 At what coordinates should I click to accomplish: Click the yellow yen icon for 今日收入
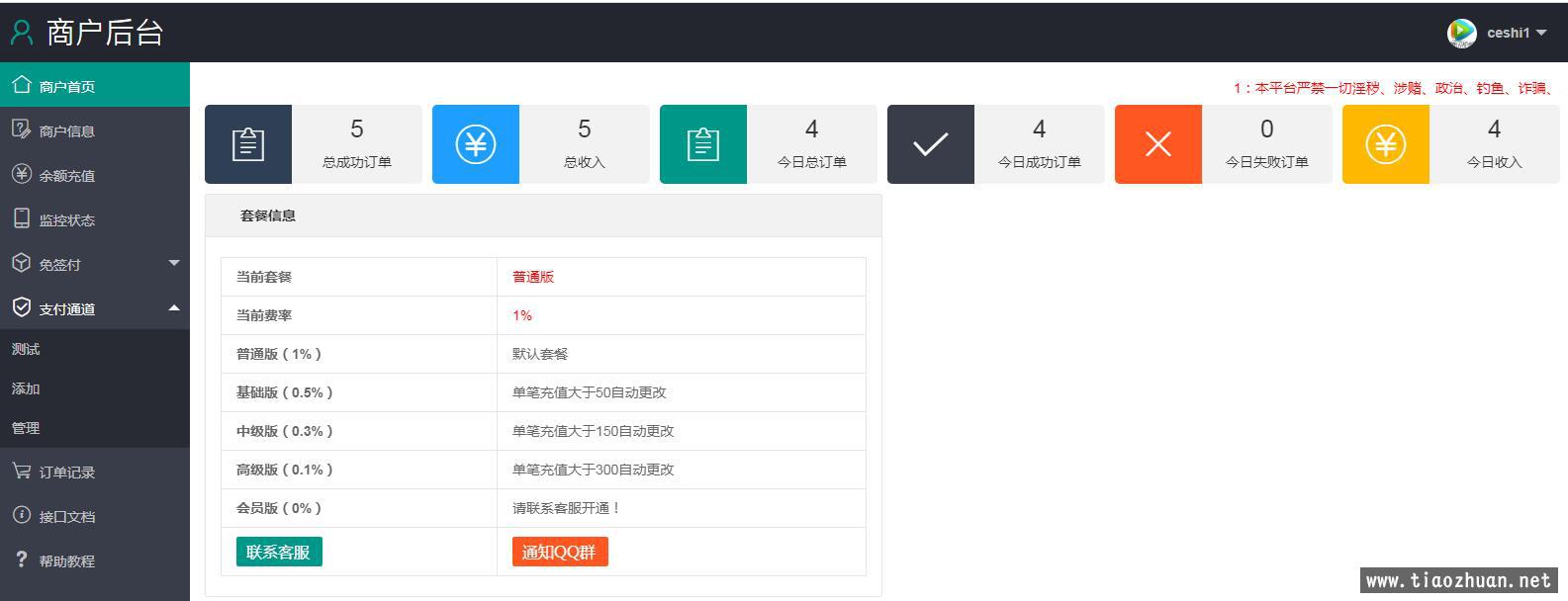(1385, 144)
